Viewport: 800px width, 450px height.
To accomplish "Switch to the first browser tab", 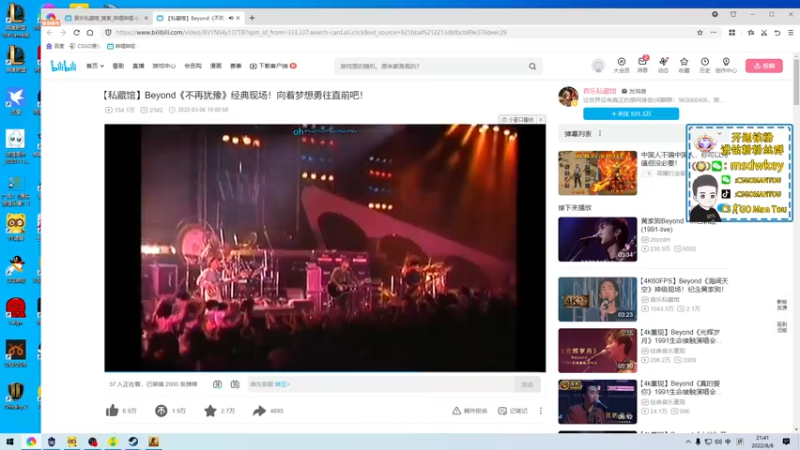I will click(106, 18).
